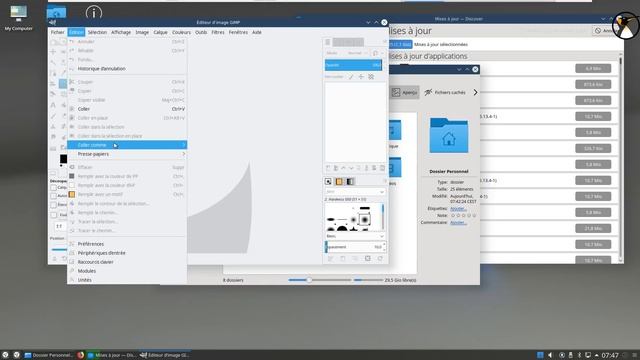Open the Brushes tab in GIMP dock
The height and width of the screenshot is (360, 640).
pos(328,182)
